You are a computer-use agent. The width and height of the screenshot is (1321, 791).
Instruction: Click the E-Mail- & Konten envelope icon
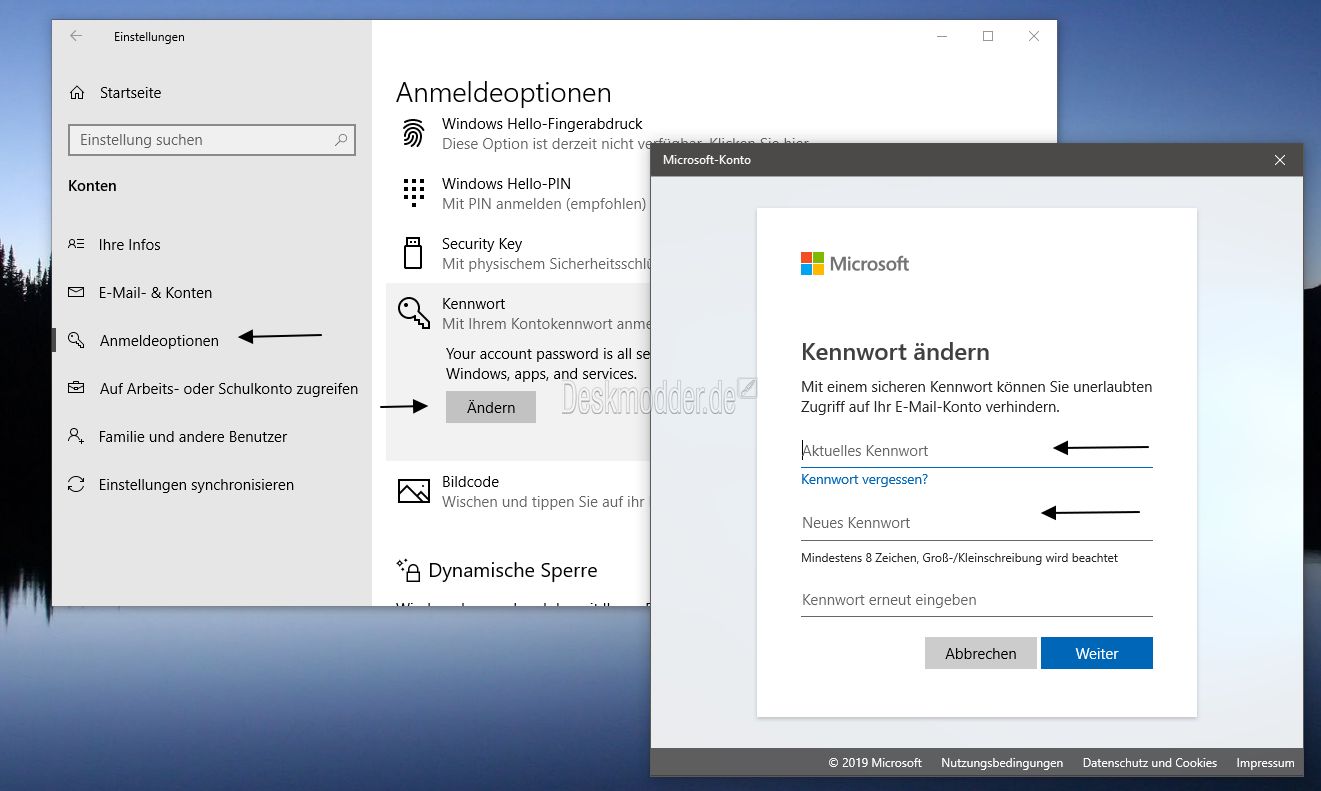point(76,293)
